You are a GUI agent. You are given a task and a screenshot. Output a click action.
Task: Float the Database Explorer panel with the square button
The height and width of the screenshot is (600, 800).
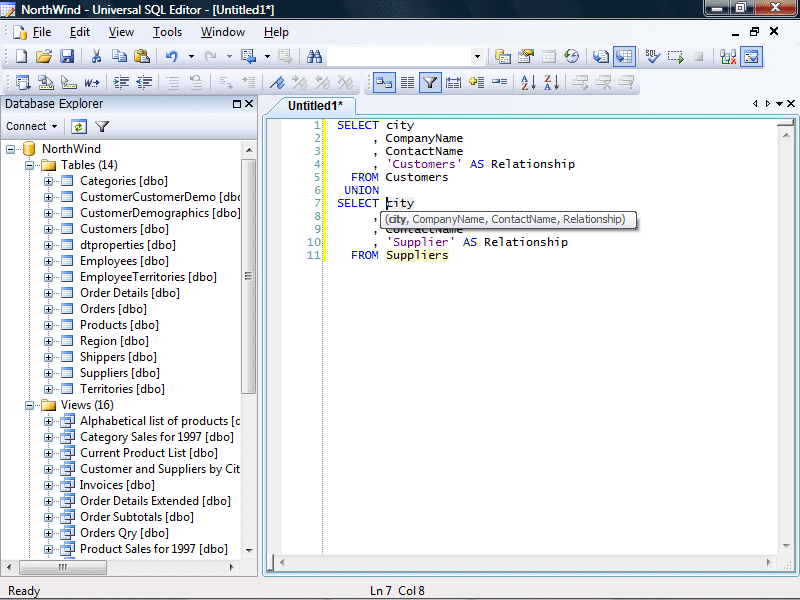click(x=237, y=104)
